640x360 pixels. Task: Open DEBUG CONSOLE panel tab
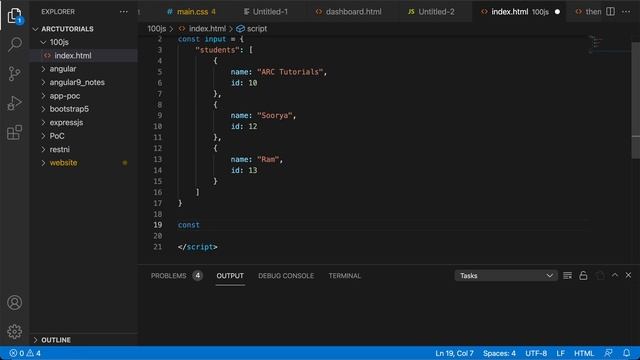pos(286,276)
